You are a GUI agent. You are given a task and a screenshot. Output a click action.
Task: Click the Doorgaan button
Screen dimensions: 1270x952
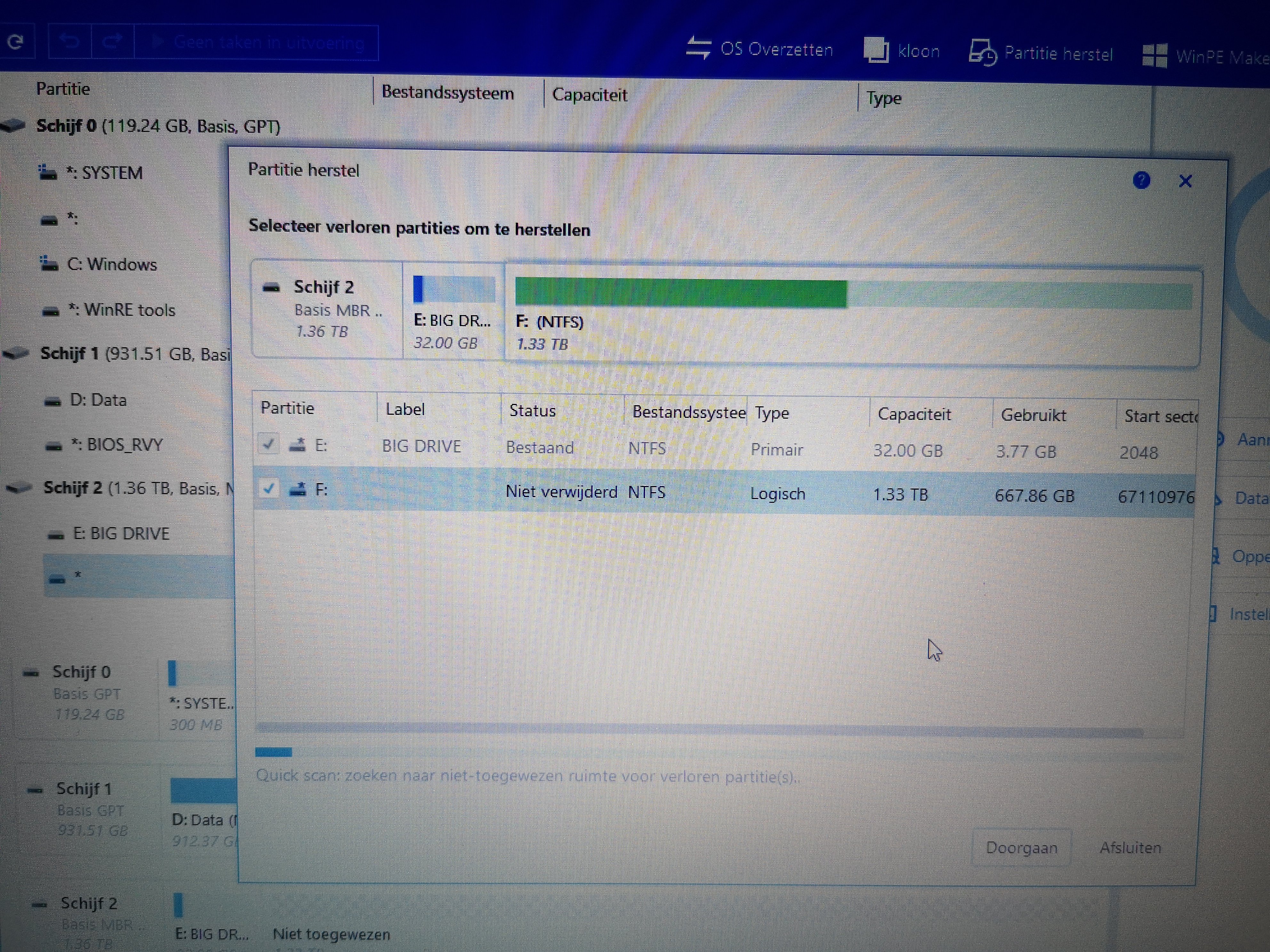(1021, 848)
